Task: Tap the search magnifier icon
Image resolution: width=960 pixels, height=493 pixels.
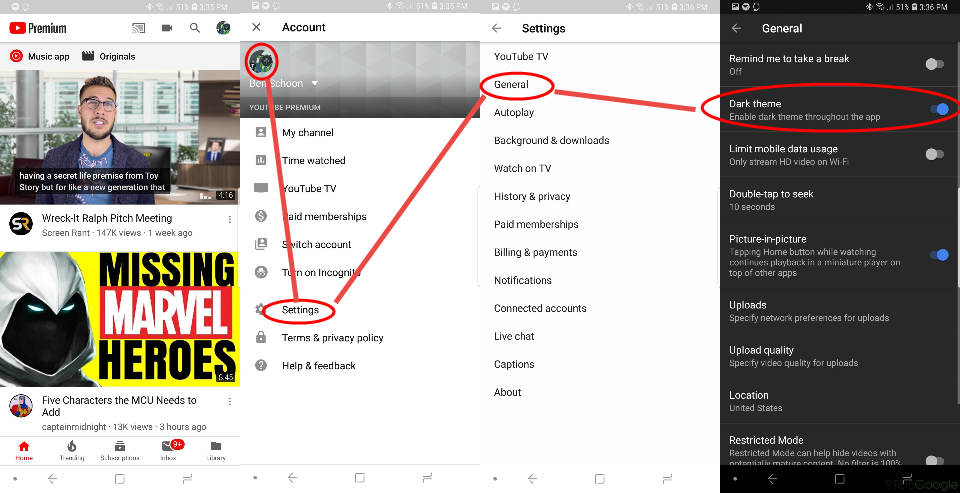Action: 195,28
